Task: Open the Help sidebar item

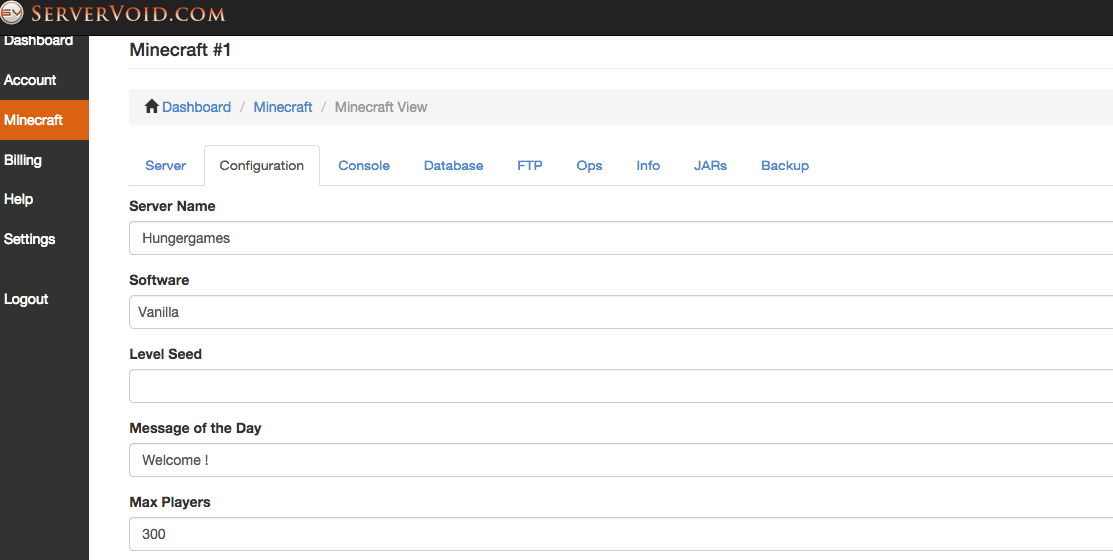Action: (x=19, y=199)
